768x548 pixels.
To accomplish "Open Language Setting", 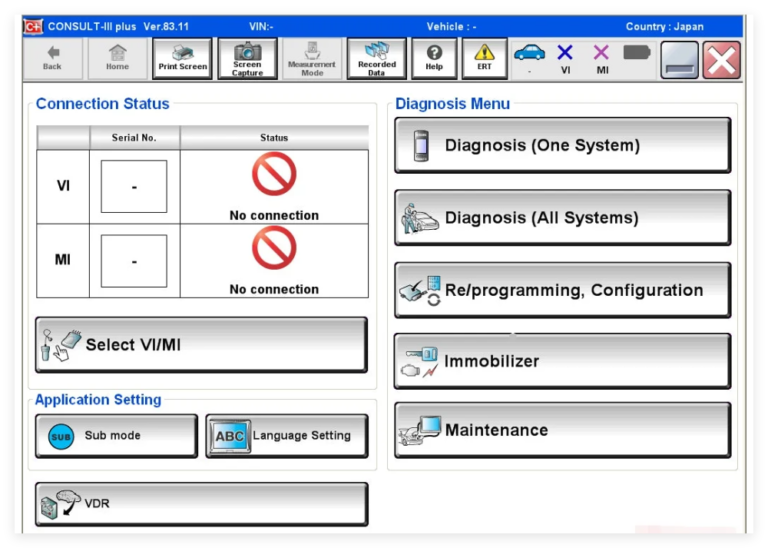I will pyautogui.click(x=287, y=436).
